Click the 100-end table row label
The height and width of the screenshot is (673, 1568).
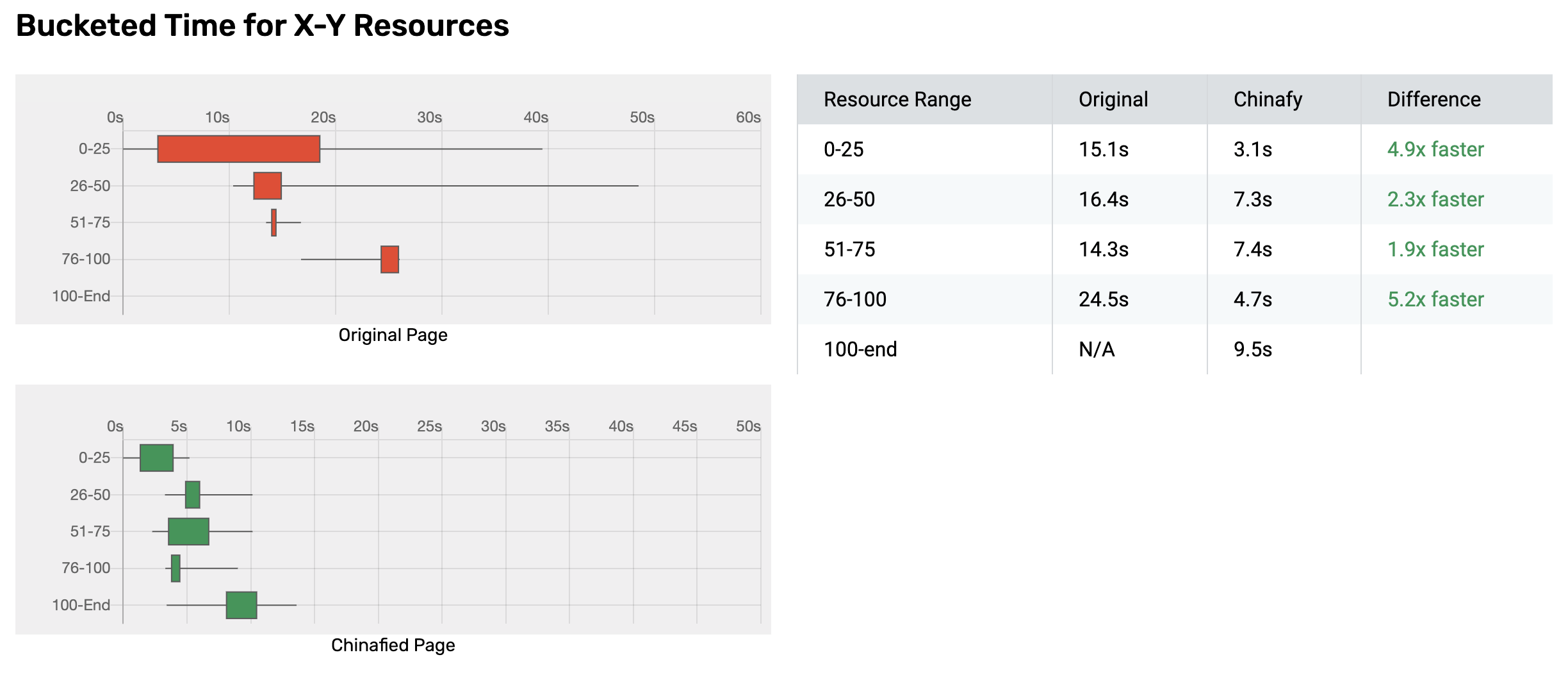pos(860,349)
